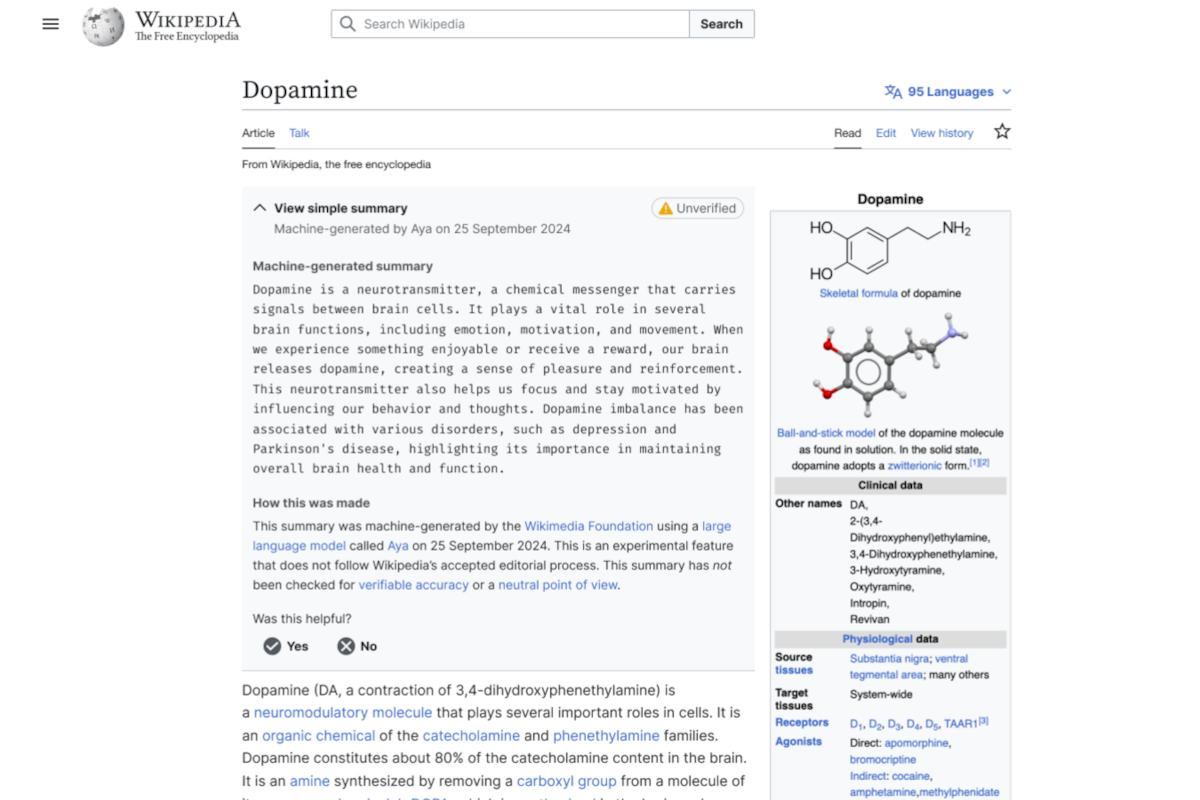Click the language translation icon
This screenshot has width=1200, height=800.
[x=893, y=92]
